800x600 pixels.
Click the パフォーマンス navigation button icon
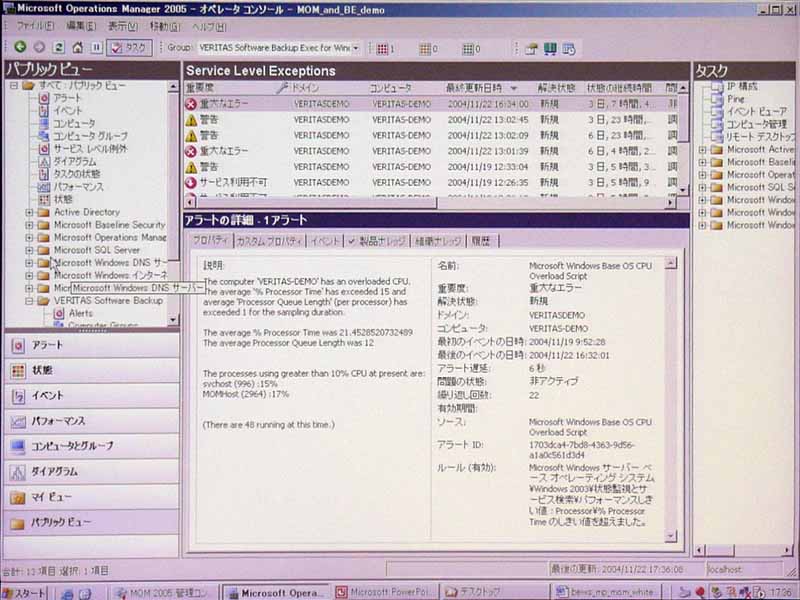[x=18, y=421]
